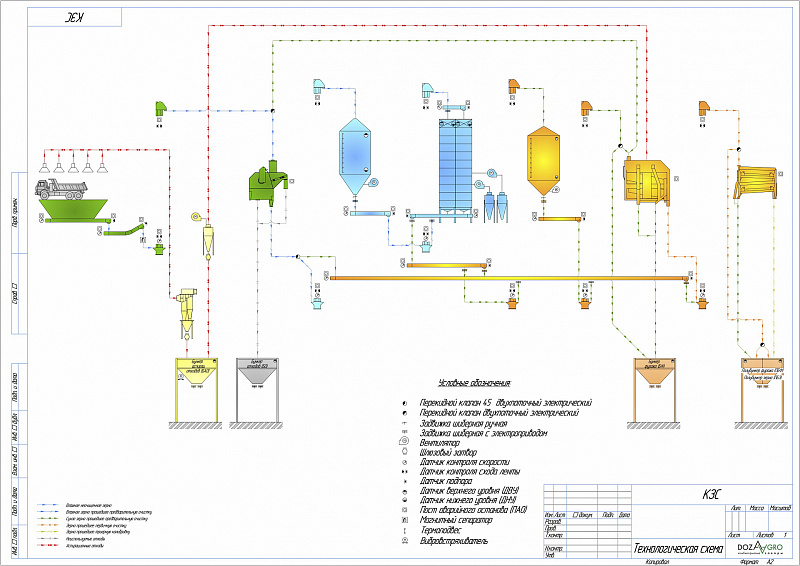Click the orange dashed line legend sample
The width and height of the screenshot is (800, 566).
[48, 525]
